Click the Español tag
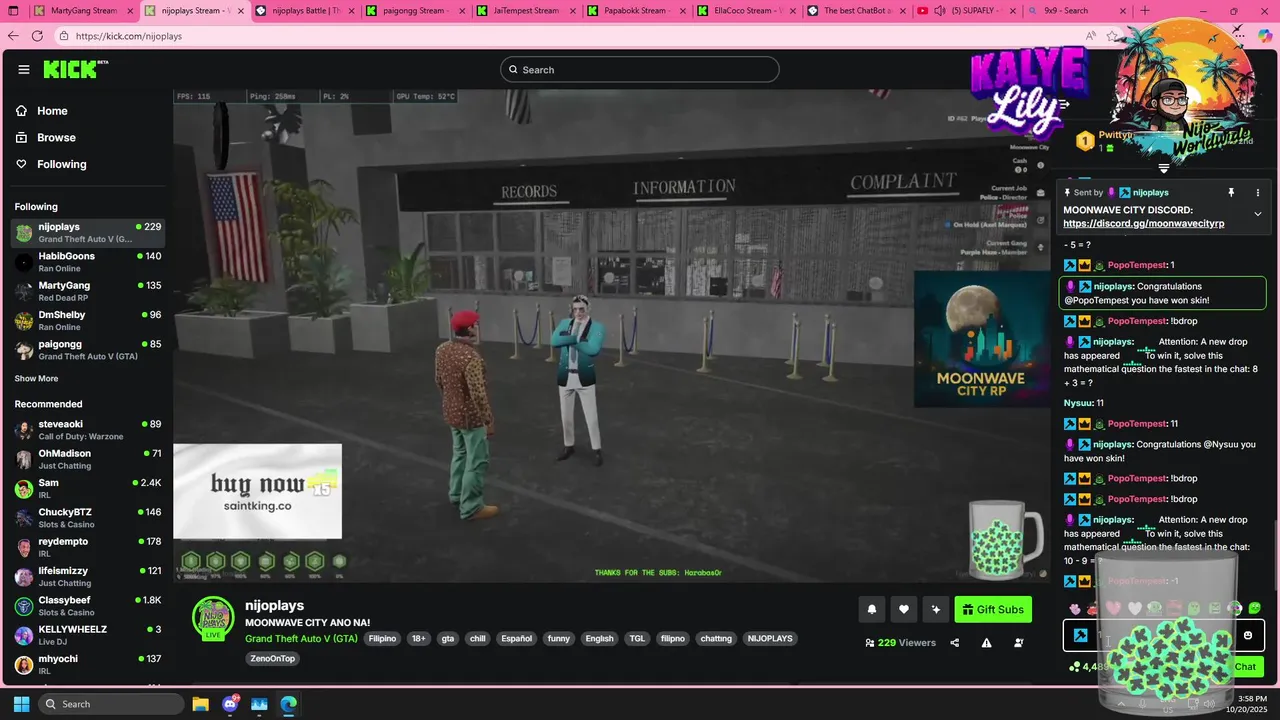The height and width of the screenshot is (720, 1280). 517,638
